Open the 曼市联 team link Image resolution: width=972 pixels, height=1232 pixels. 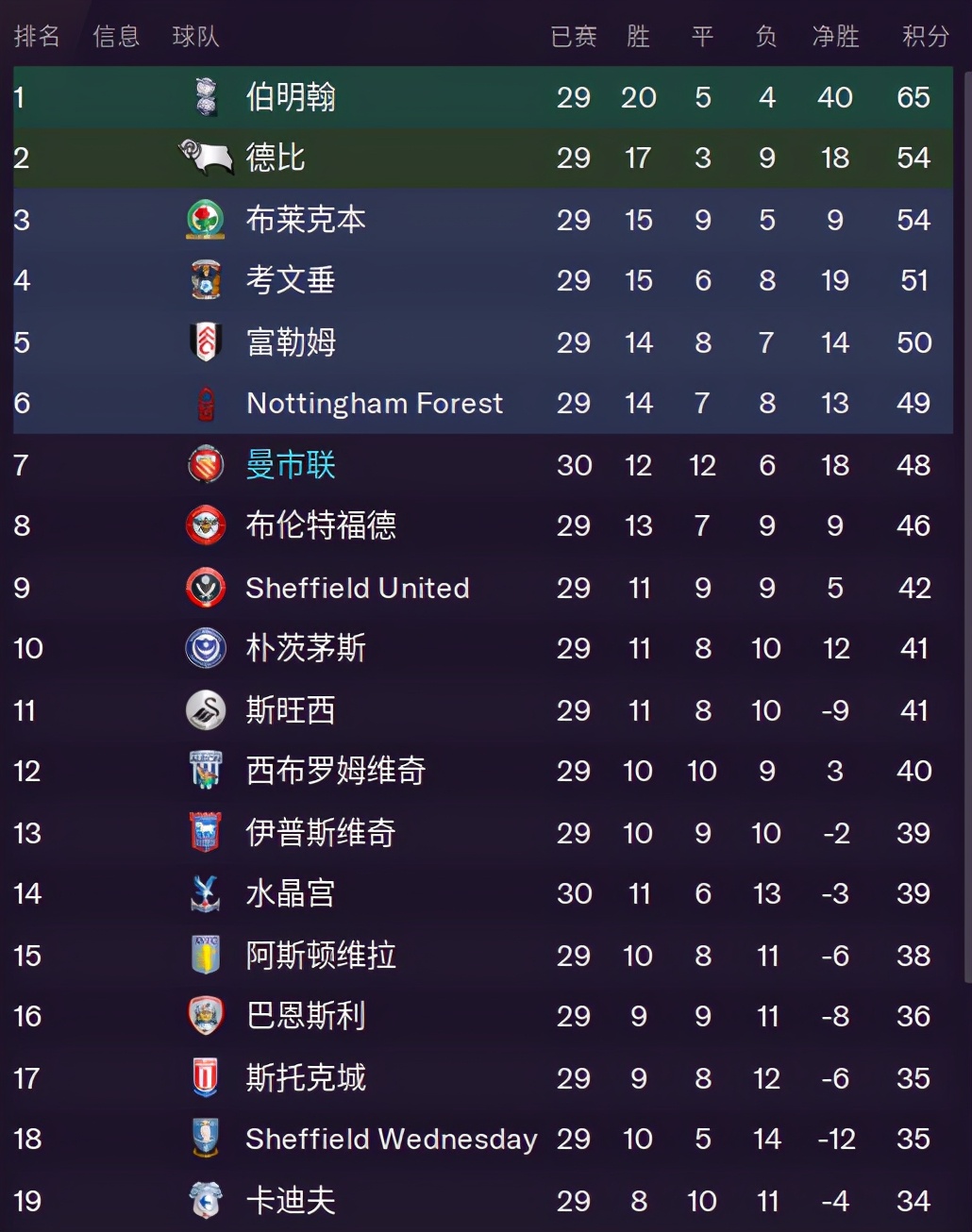(x=291, y=465)
